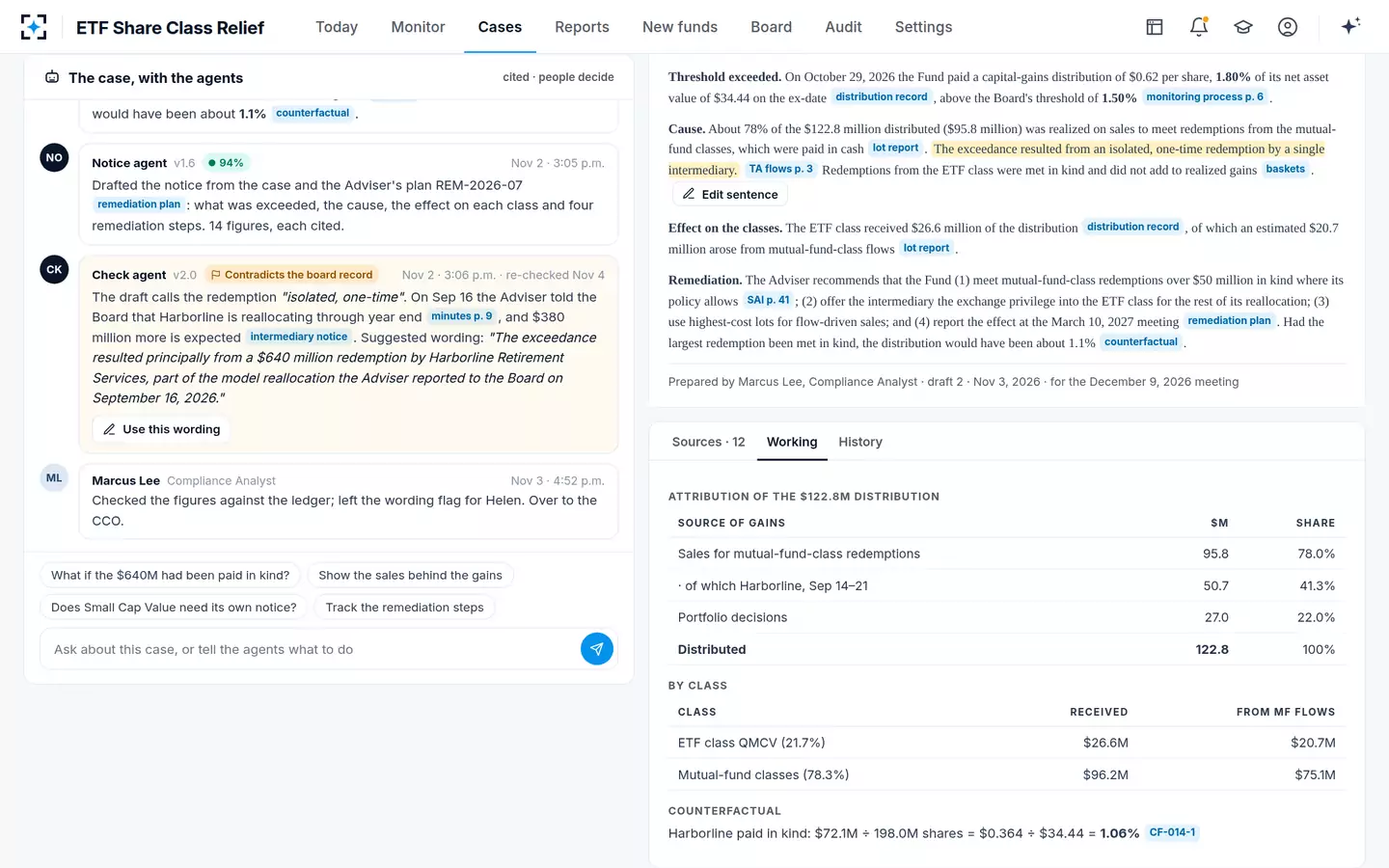Open the Audit tab
The height and width of the screenshot is (868, 1389).
pyautogui.click(x=843, y=27)
